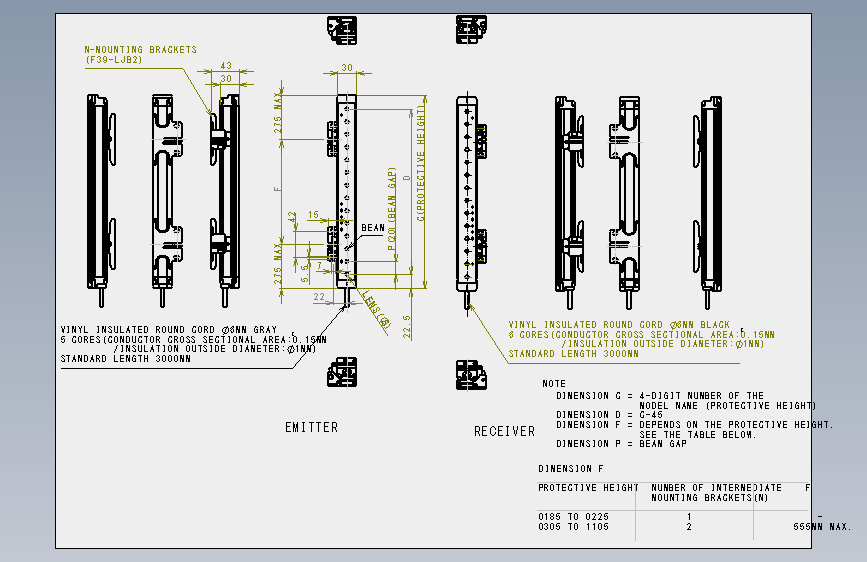Viewport: 867px width, 562px height.
Task: Click the N-MOUNTING BRACKETS (F39-LJB2) label
Action: (140, 54)
